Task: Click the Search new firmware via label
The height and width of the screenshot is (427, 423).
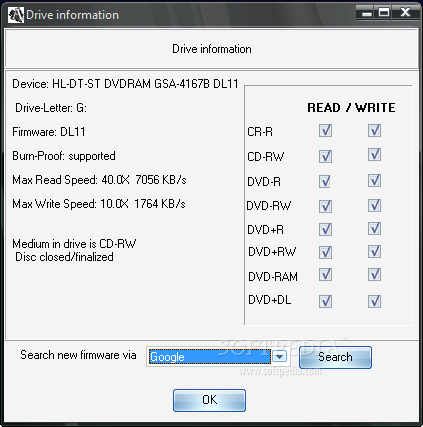Action: 78,355
